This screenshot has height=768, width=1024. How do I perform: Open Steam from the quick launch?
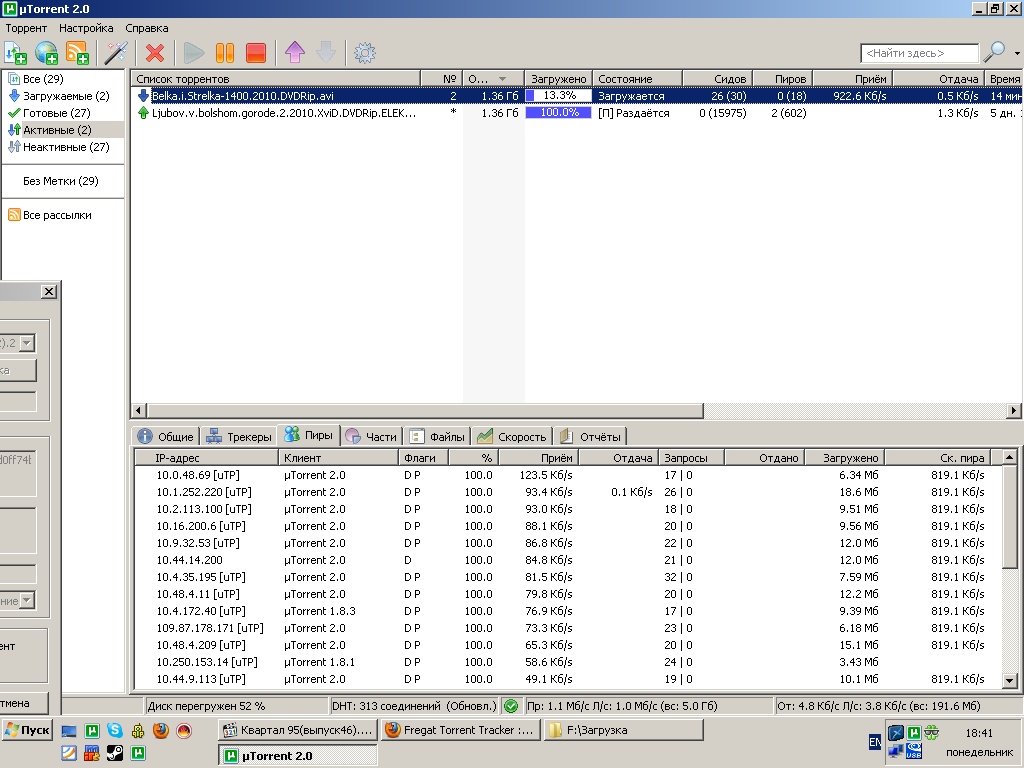point(115,754)
